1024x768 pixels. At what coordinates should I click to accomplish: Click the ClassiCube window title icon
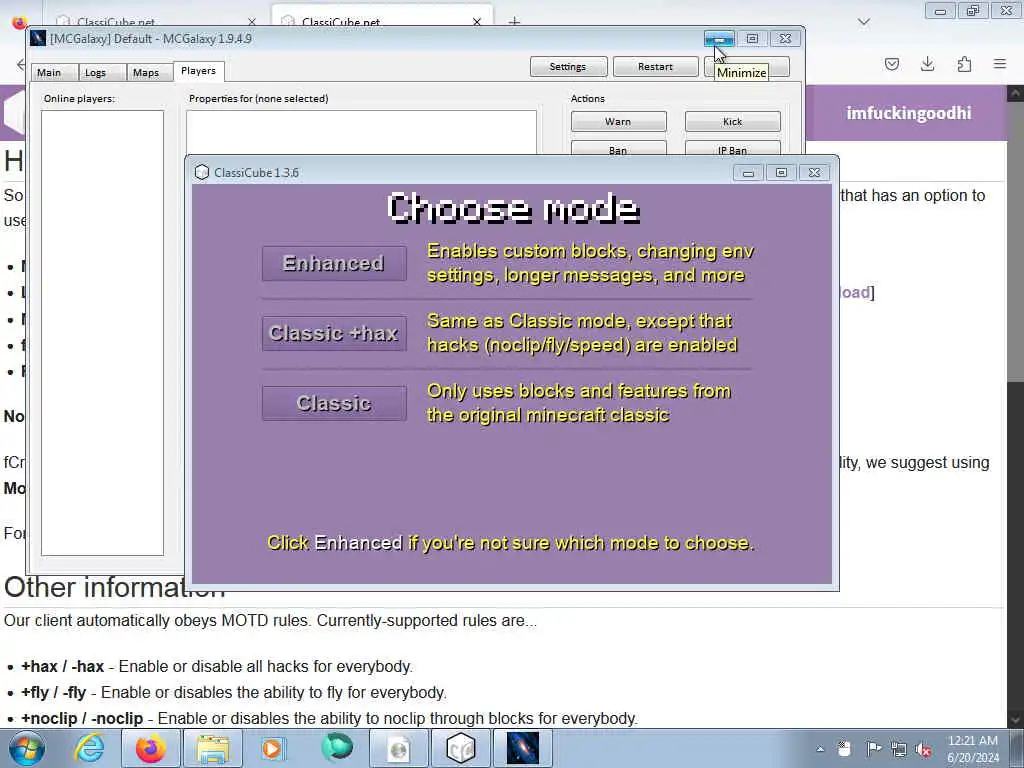coord(202,172)
